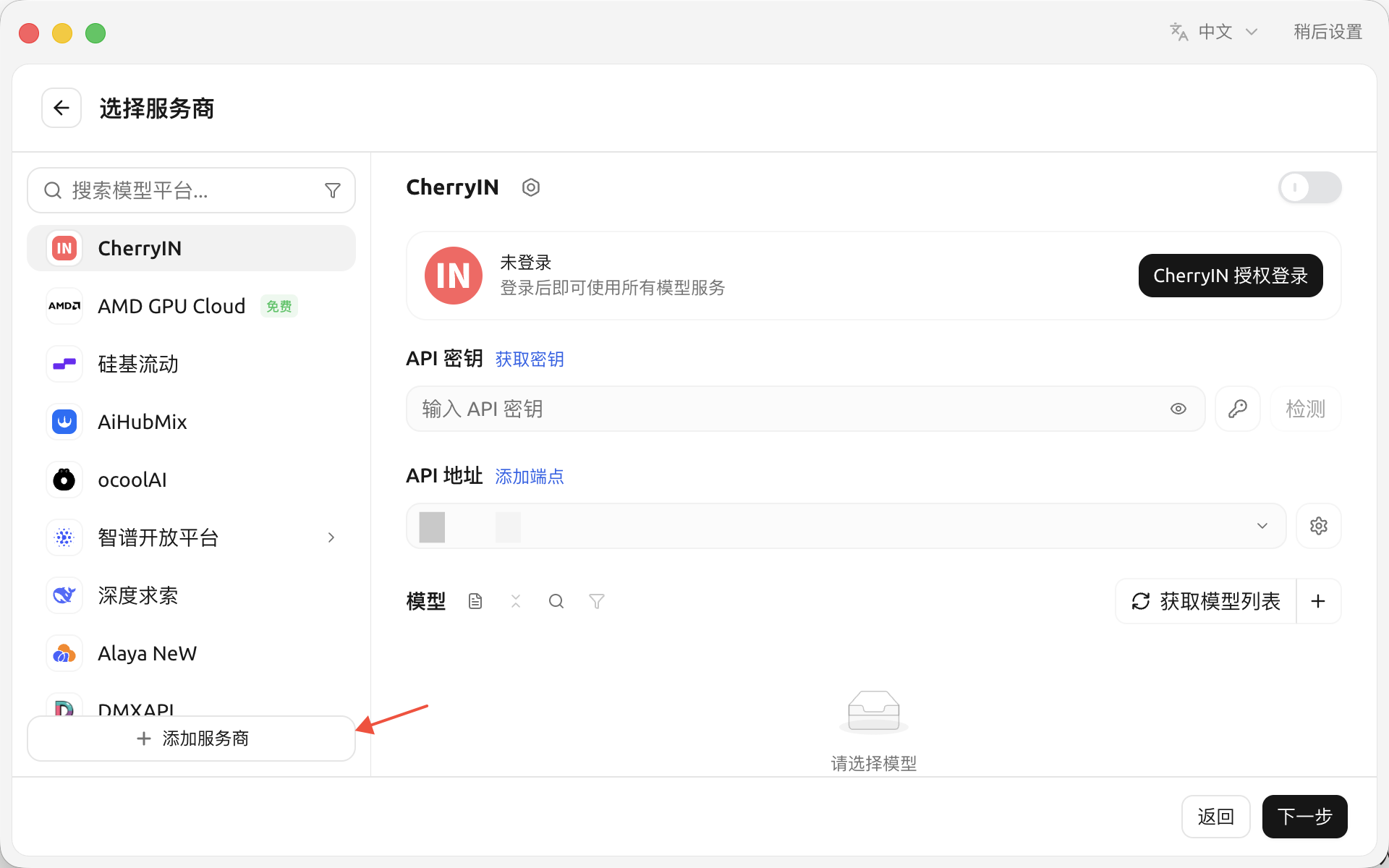Open the API 地址 dropdown

point(846,526)
